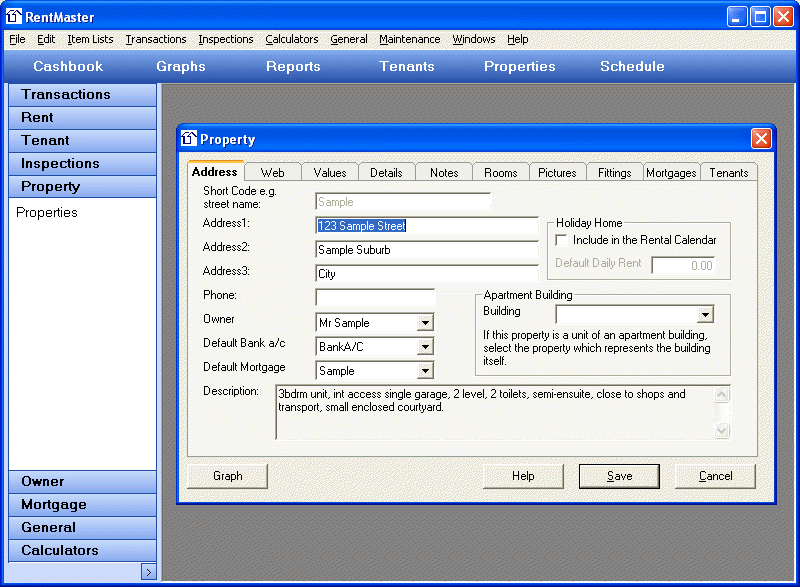Click the Phone input field
This screenshot has height=587, width=800.
point(375,297)
